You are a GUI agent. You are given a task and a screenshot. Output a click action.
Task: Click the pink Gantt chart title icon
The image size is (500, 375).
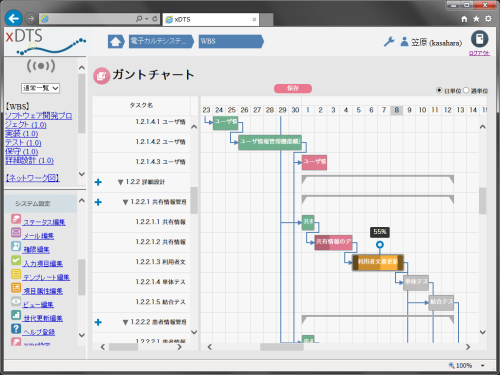101,76
